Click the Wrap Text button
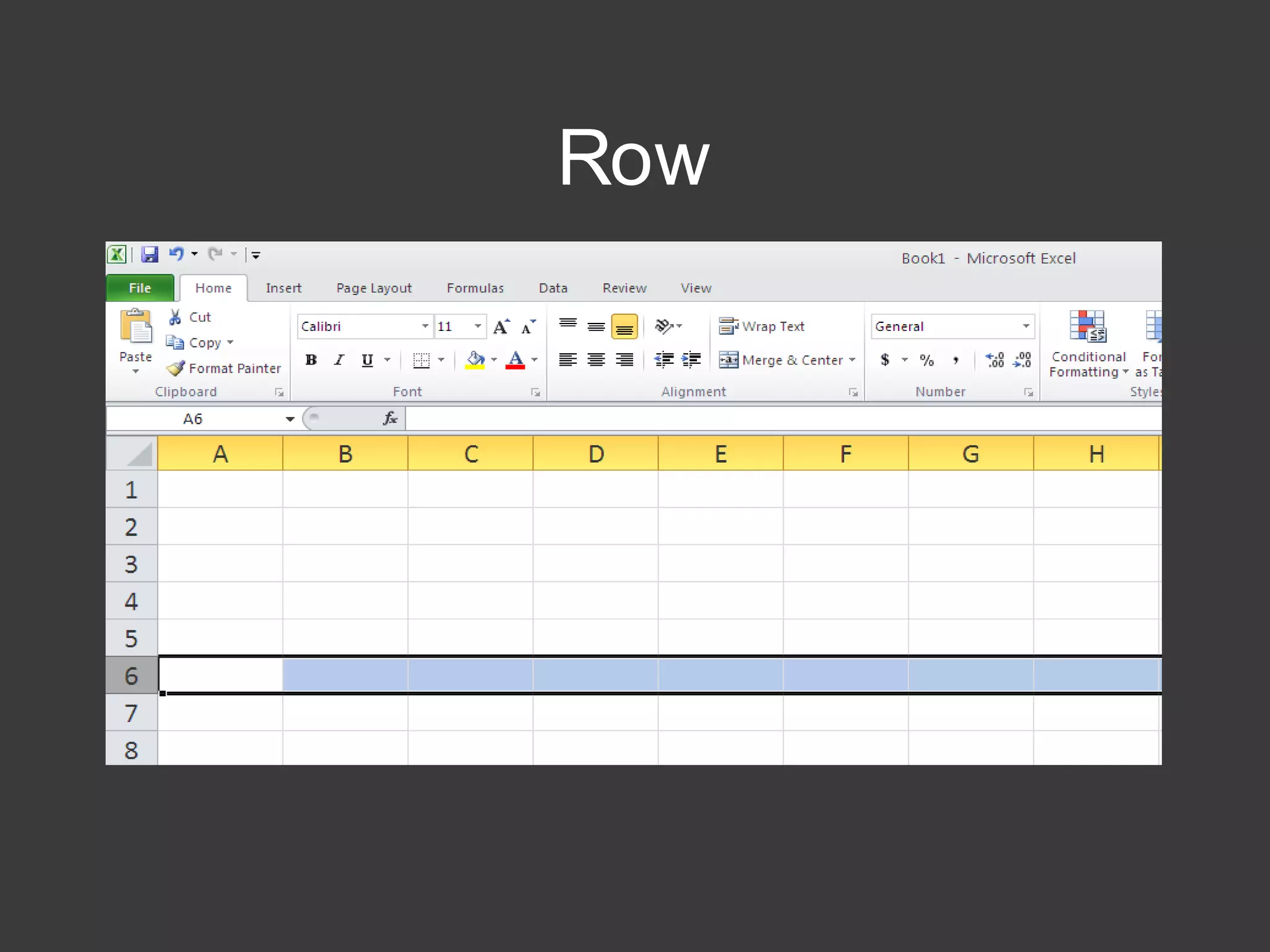The width and height of the screenshot is (1270, 952). pyautogui.click(x=762, y=327)
